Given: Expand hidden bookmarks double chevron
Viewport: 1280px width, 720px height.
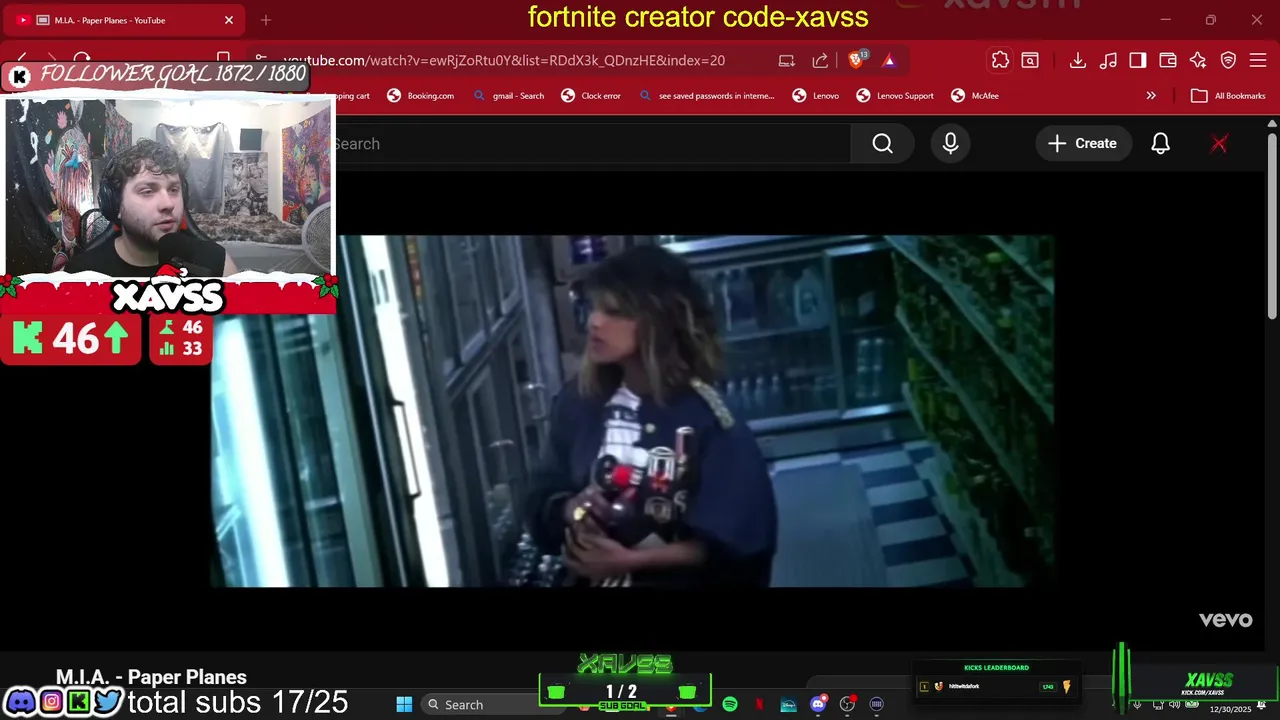Looking at the screenshot, I should 1151,96.
